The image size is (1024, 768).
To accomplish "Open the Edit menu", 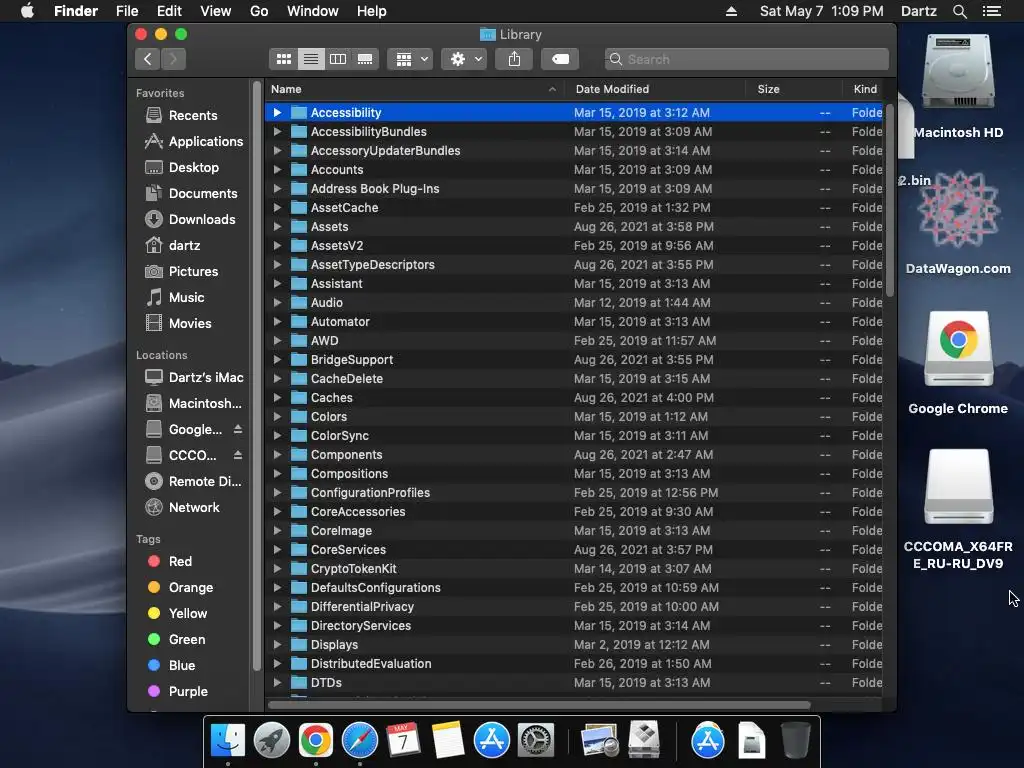I will (x=169, y=11).
